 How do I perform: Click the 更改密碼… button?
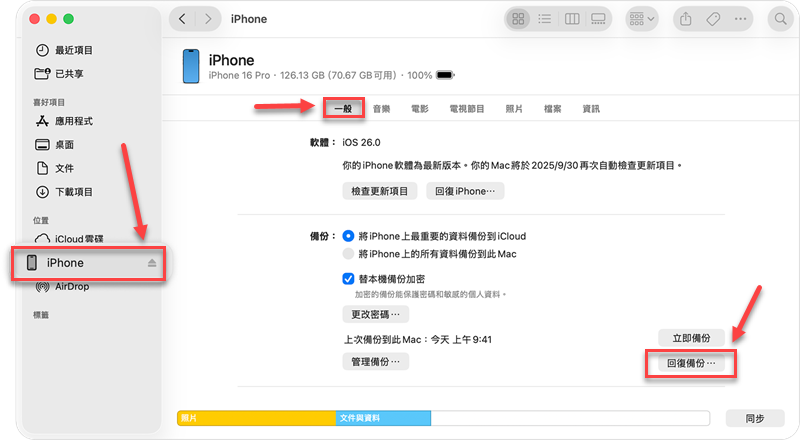pos(376,314)
